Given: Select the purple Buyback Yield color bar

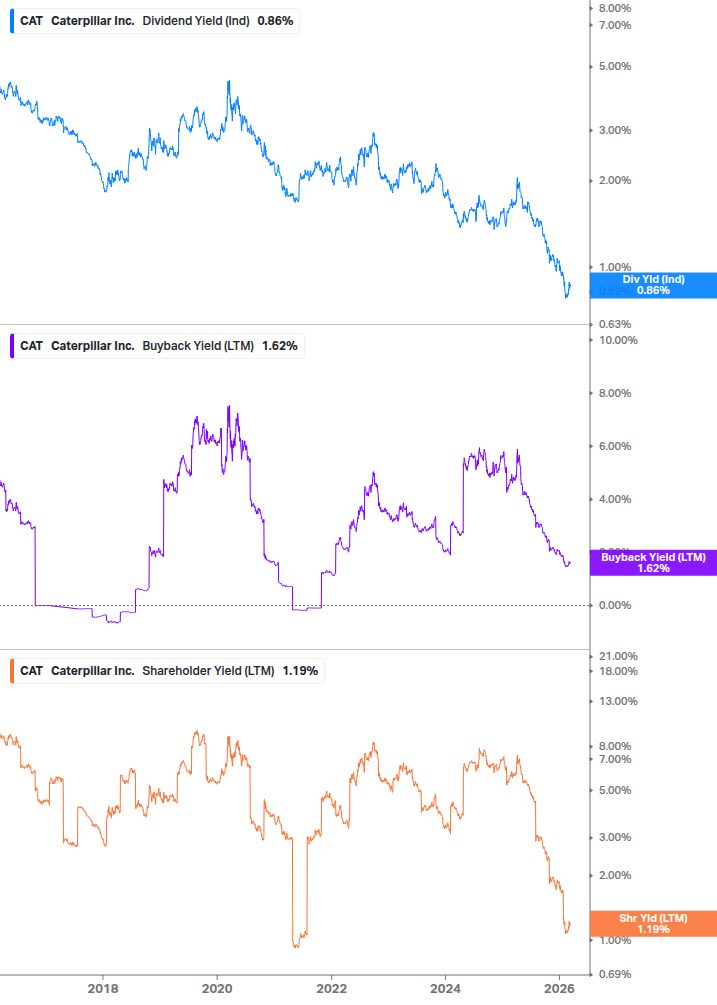Looking at the screenshot, I should click(x=12, y=345).
